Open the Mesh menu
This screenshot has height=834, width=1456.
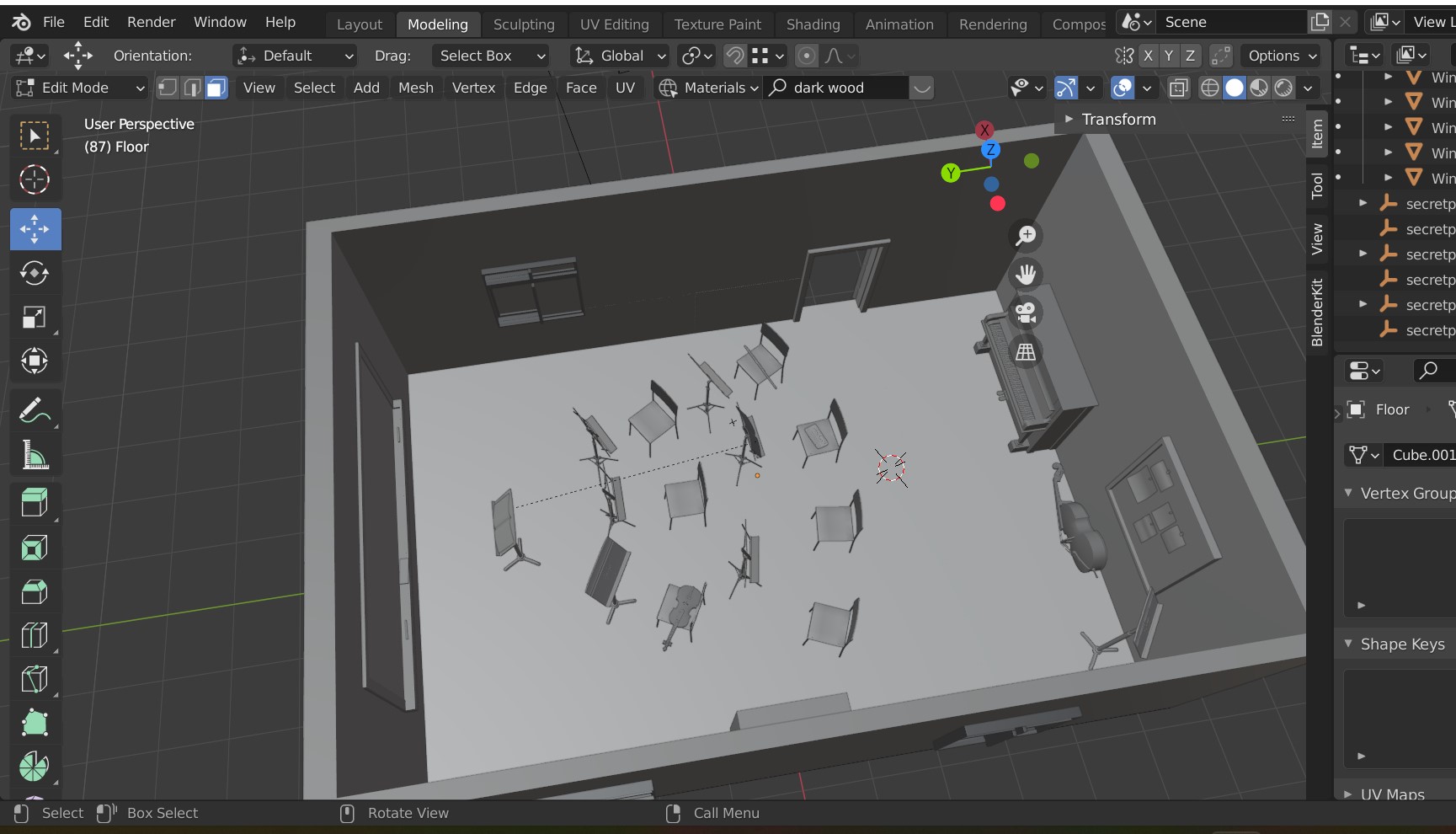pos(415,88)
